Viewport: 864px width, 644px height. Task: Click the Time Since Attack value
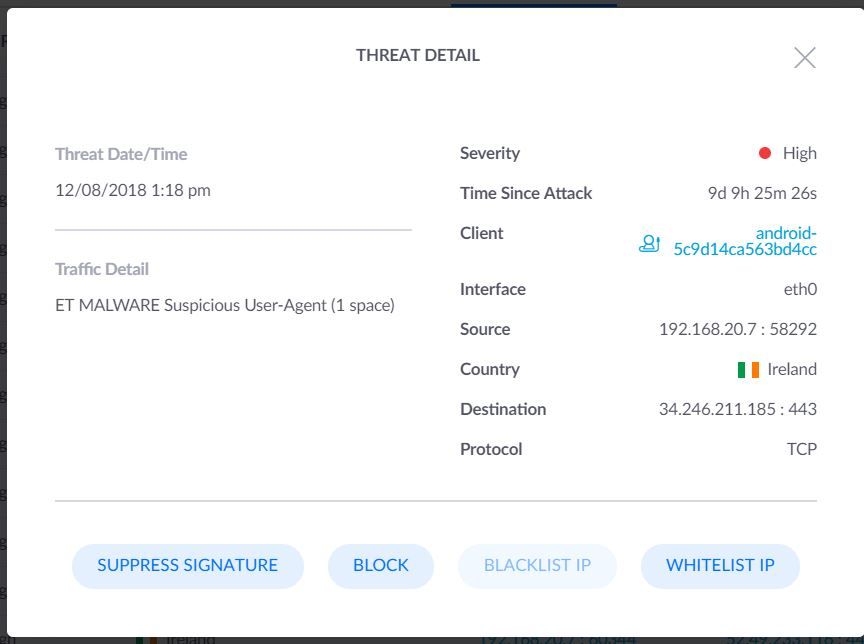tap(762, 193)
